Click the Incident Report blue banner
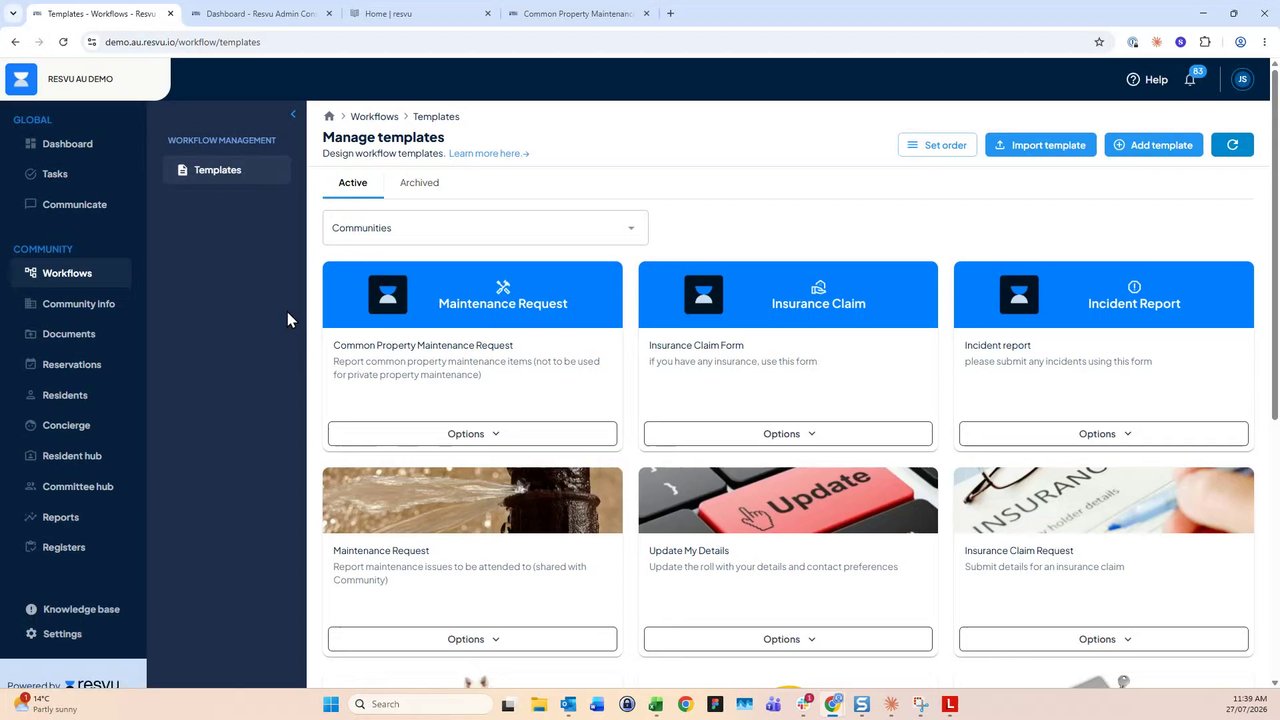 pyautogui.click(x=1104, y=295)
